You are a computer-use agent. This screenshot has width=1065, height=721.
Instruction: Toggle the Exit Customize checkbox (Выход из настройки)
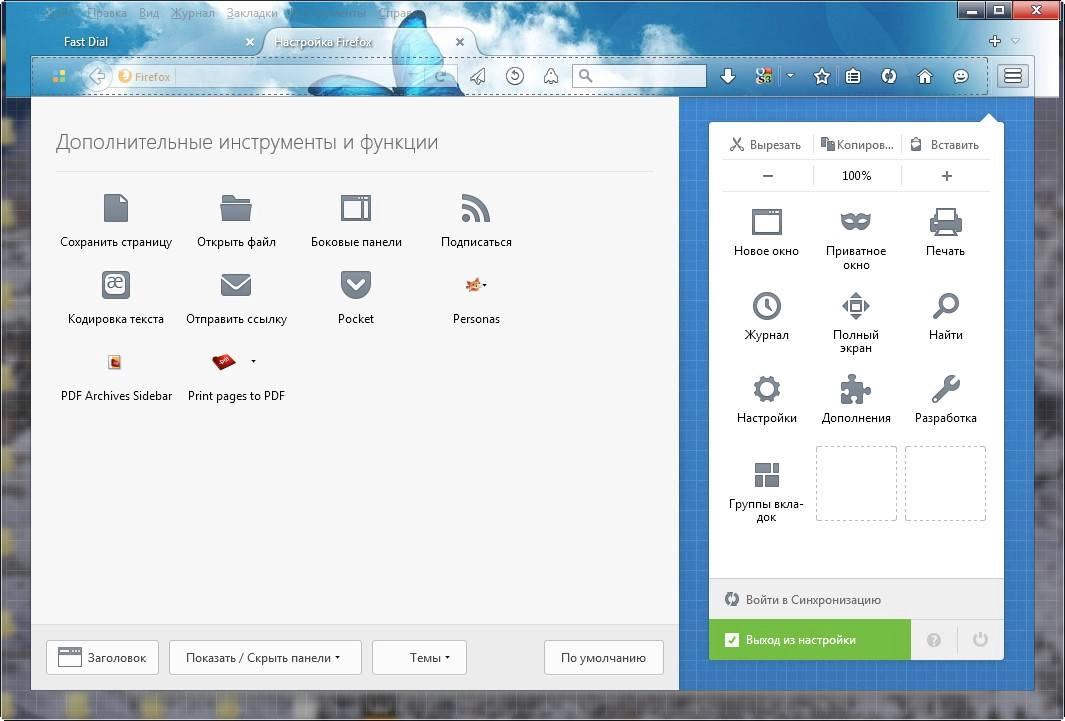pos(732,640)
